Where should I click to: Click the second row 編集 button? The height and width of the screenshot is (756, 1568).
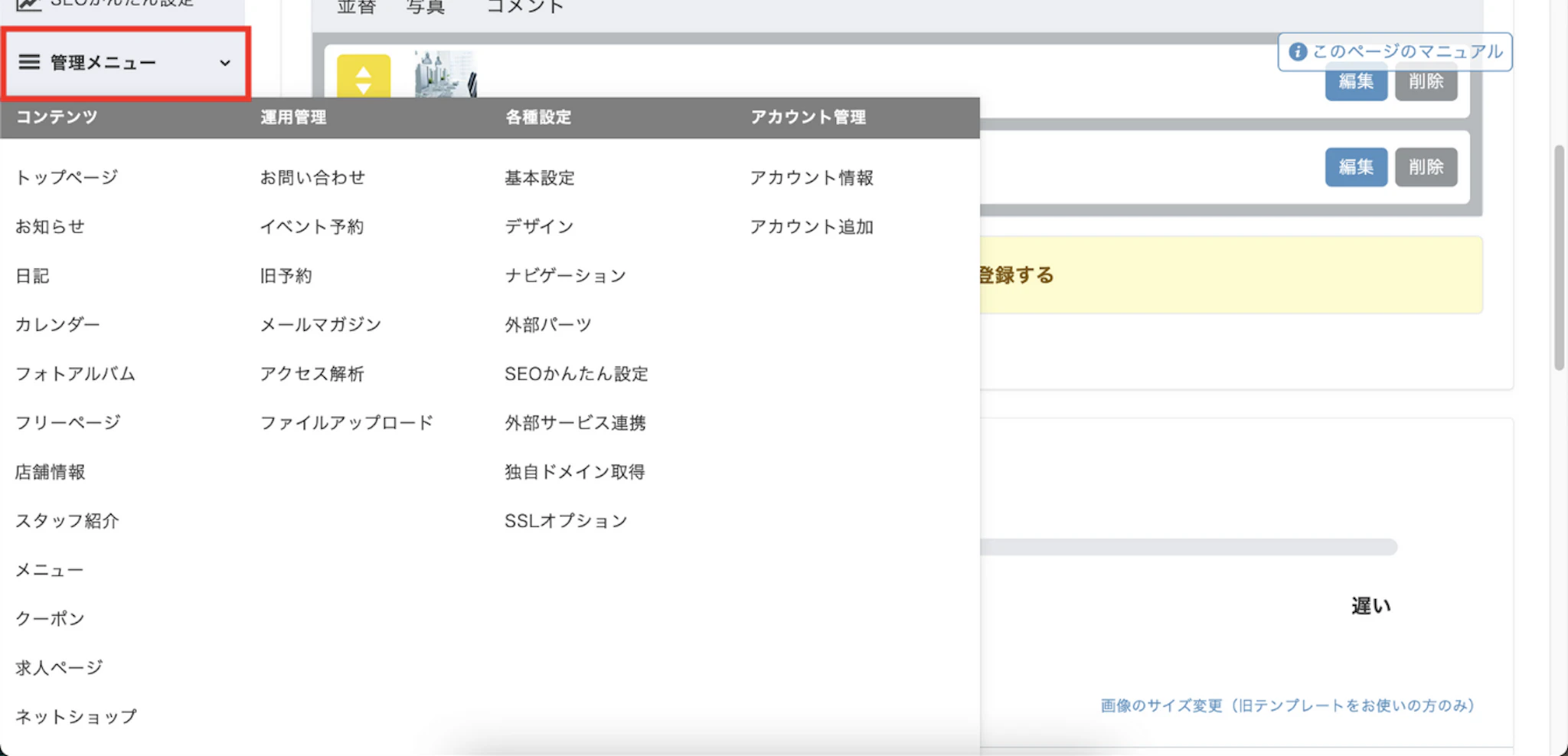tap(1356, 167)
